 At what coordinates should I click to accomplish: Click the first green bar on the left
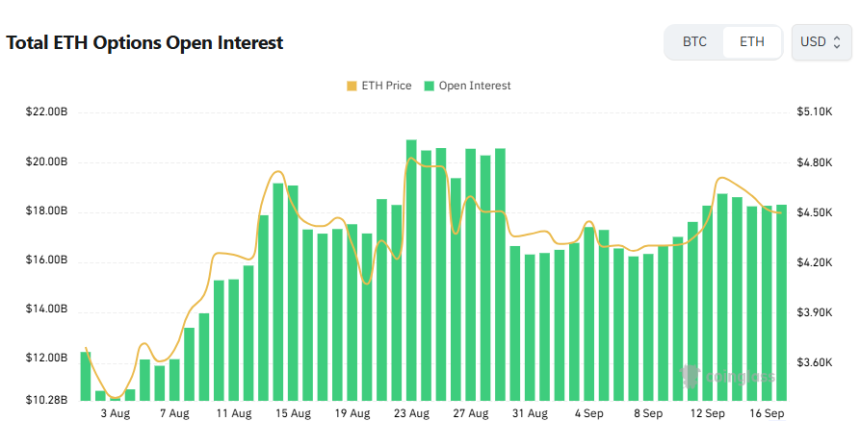pyautogui.click(x=86, y=376)
